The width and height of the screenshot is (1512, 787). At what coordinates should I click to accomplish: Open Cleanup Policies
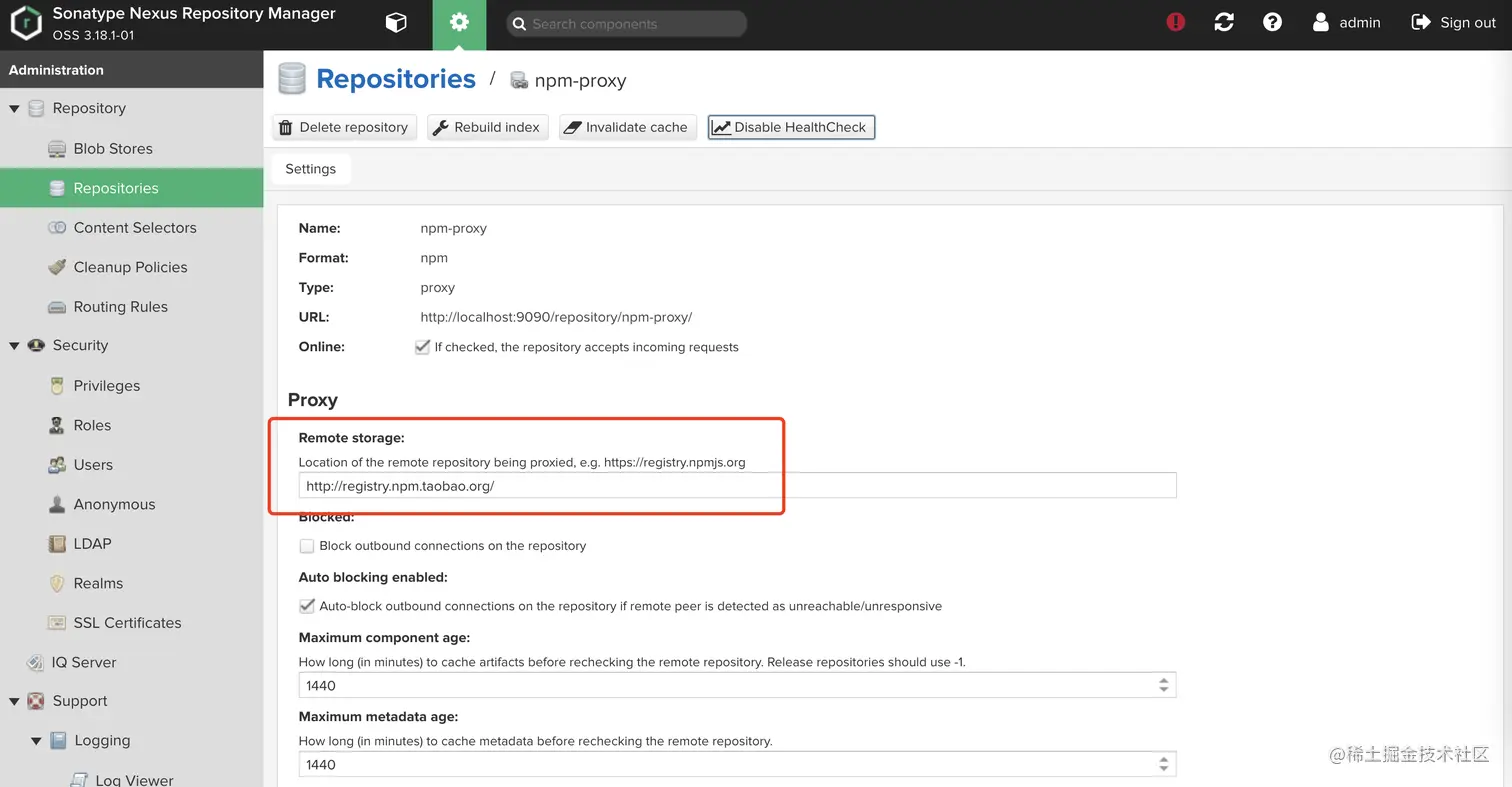pyautogui.click(x=130, y=267)
